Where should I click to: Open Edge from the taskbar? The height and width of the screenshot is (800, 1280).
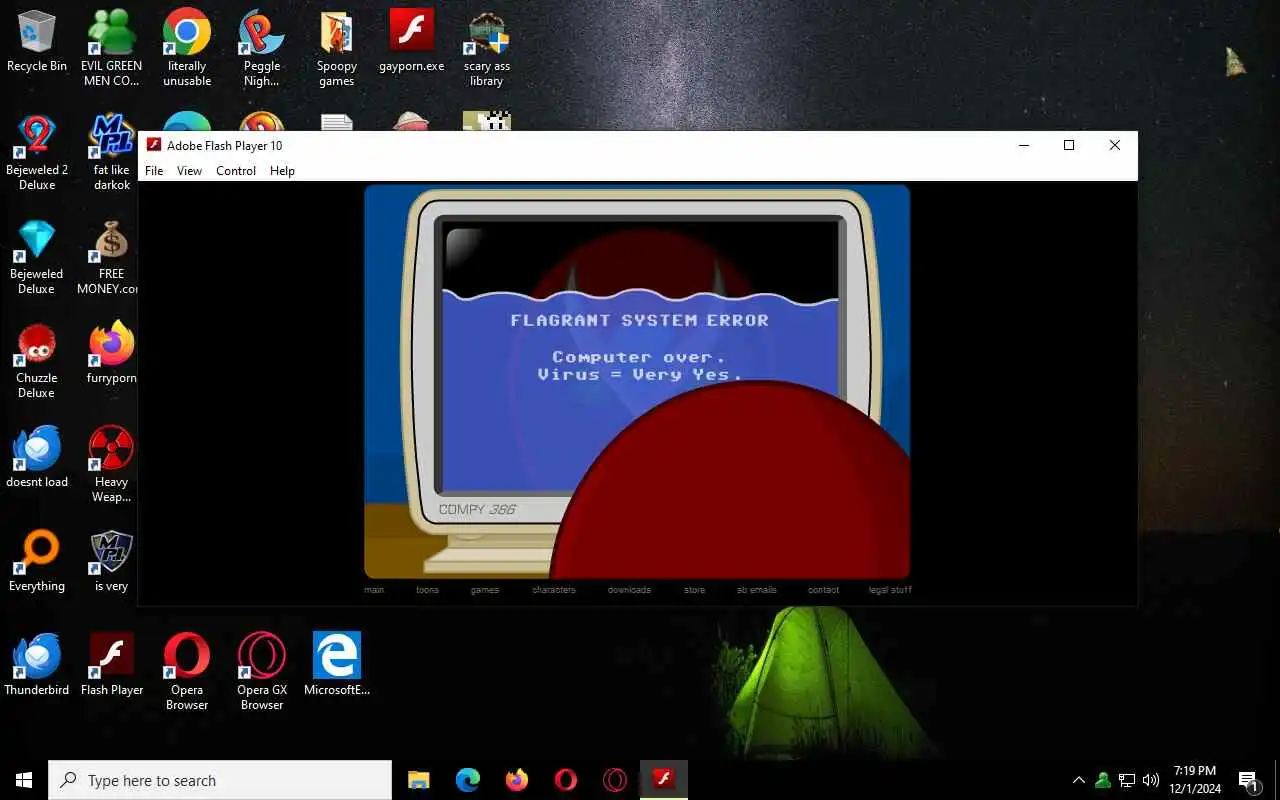(x=468, y=780)
